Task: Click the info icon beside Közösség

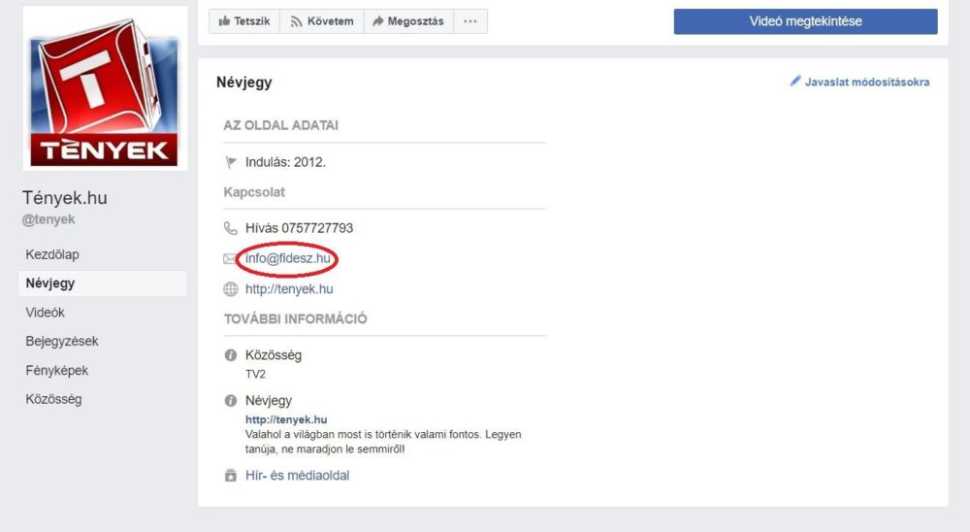Action: pos(231,355)
